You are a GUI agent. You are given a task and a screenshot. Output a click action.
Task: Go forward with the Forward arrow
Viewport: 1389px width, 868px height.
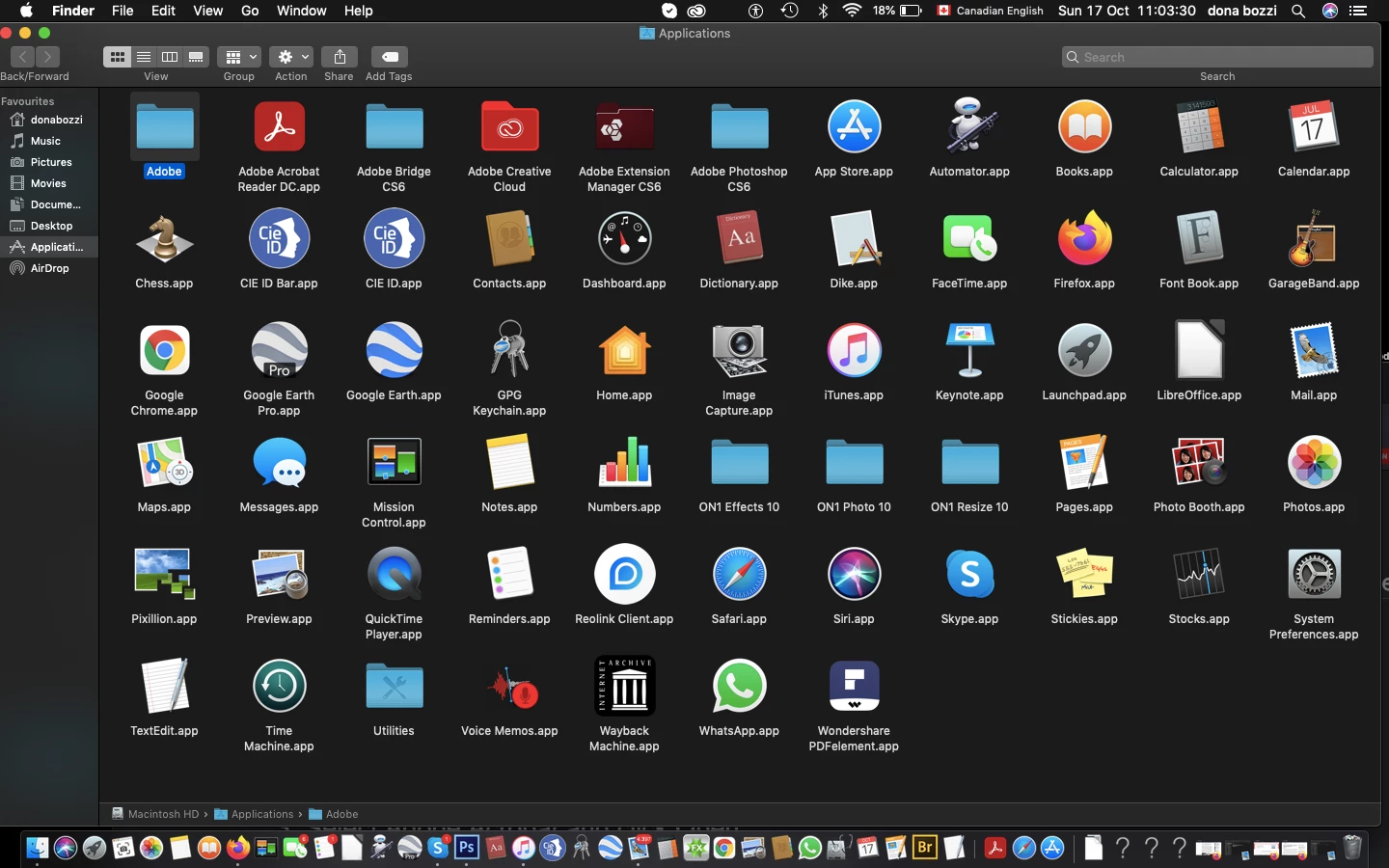tap(48, 57)
